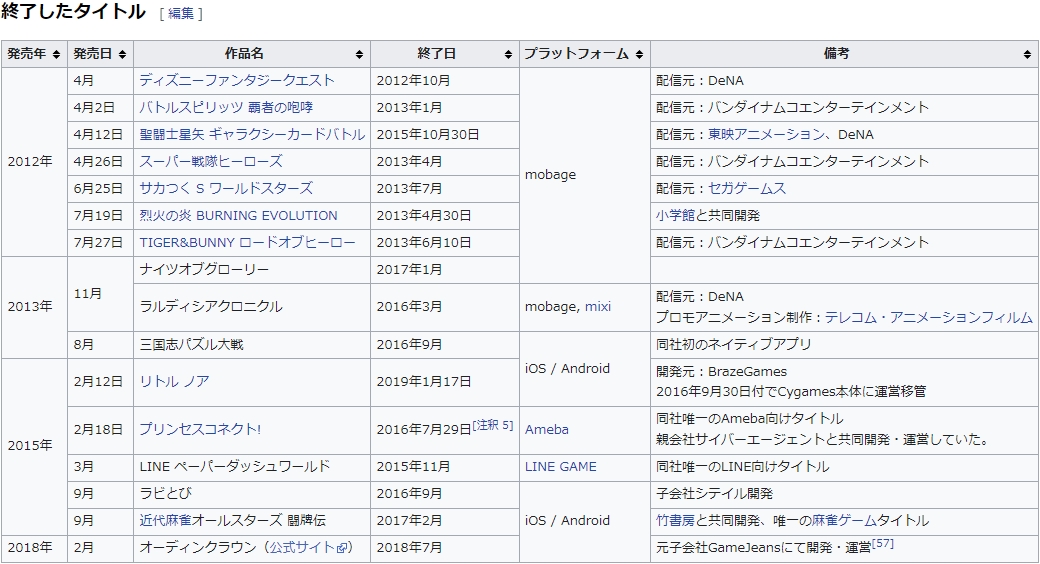Select the 2012年 year cell
The height and width of the screenshot is (564, 1040).
click(34, 162)
